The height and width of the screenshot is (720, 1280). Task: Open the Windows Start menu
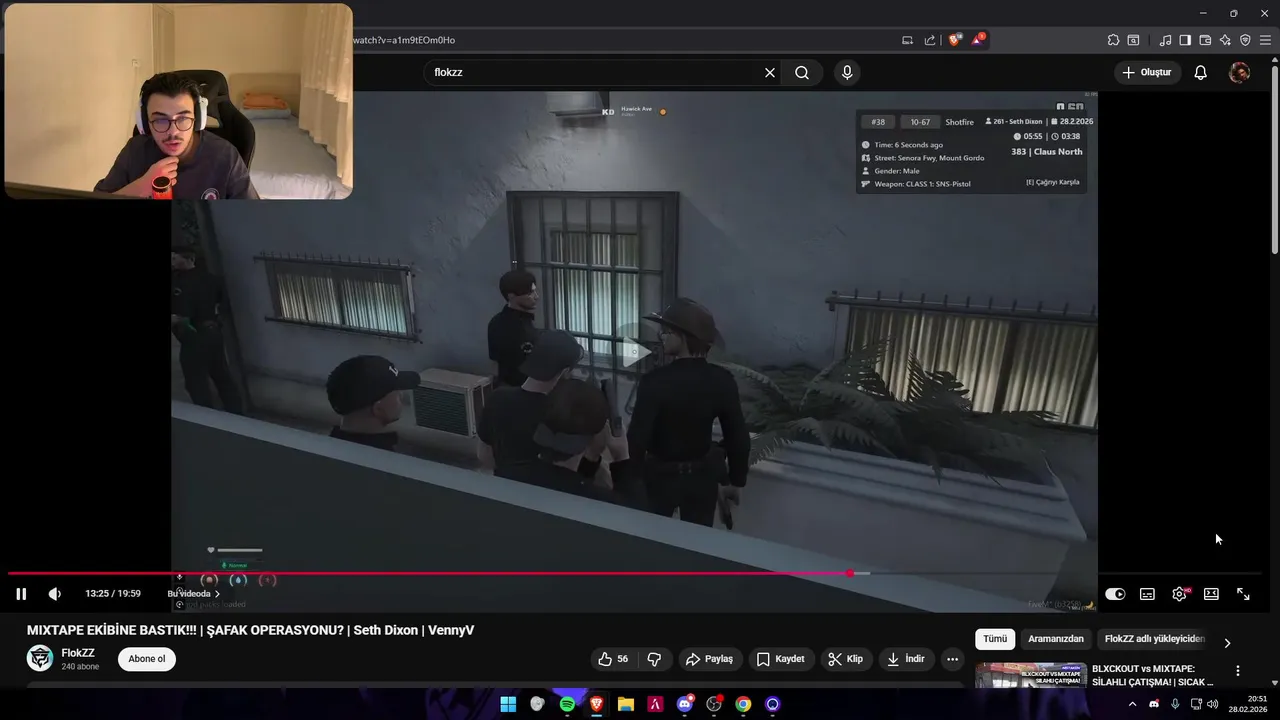[x=508, y=704]
